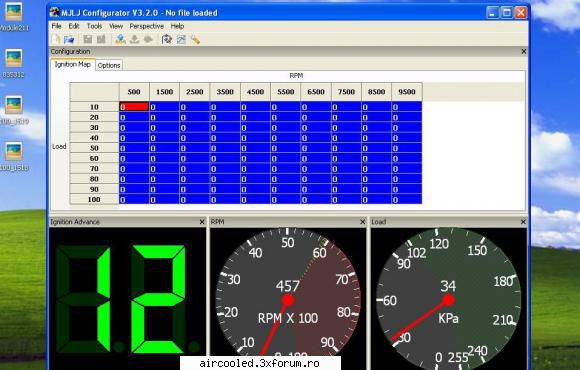Image resolution: width=580 pixels, height=370 pixels.
Task: Select the cell at load 60, 3500 RPM
Action: (x=225, y=158)
